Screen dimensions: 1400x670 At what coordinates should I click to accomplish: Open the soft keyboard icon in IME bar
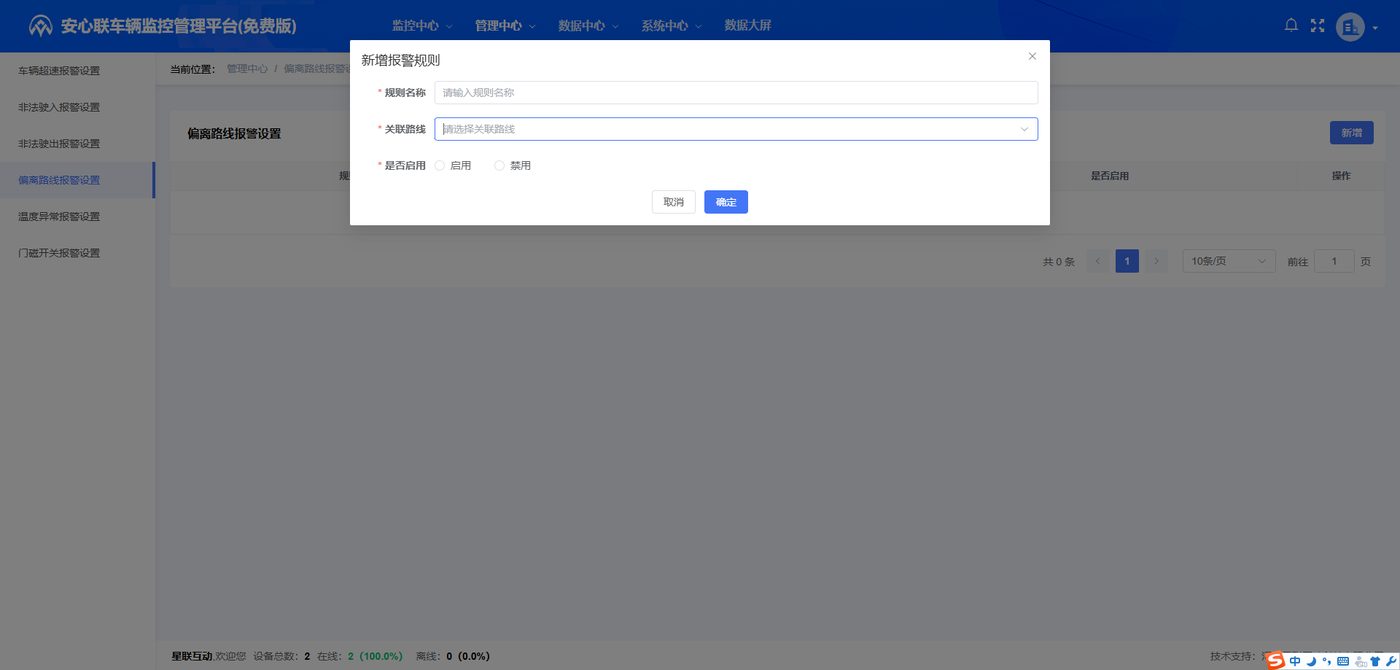[x=1343, y=661]
